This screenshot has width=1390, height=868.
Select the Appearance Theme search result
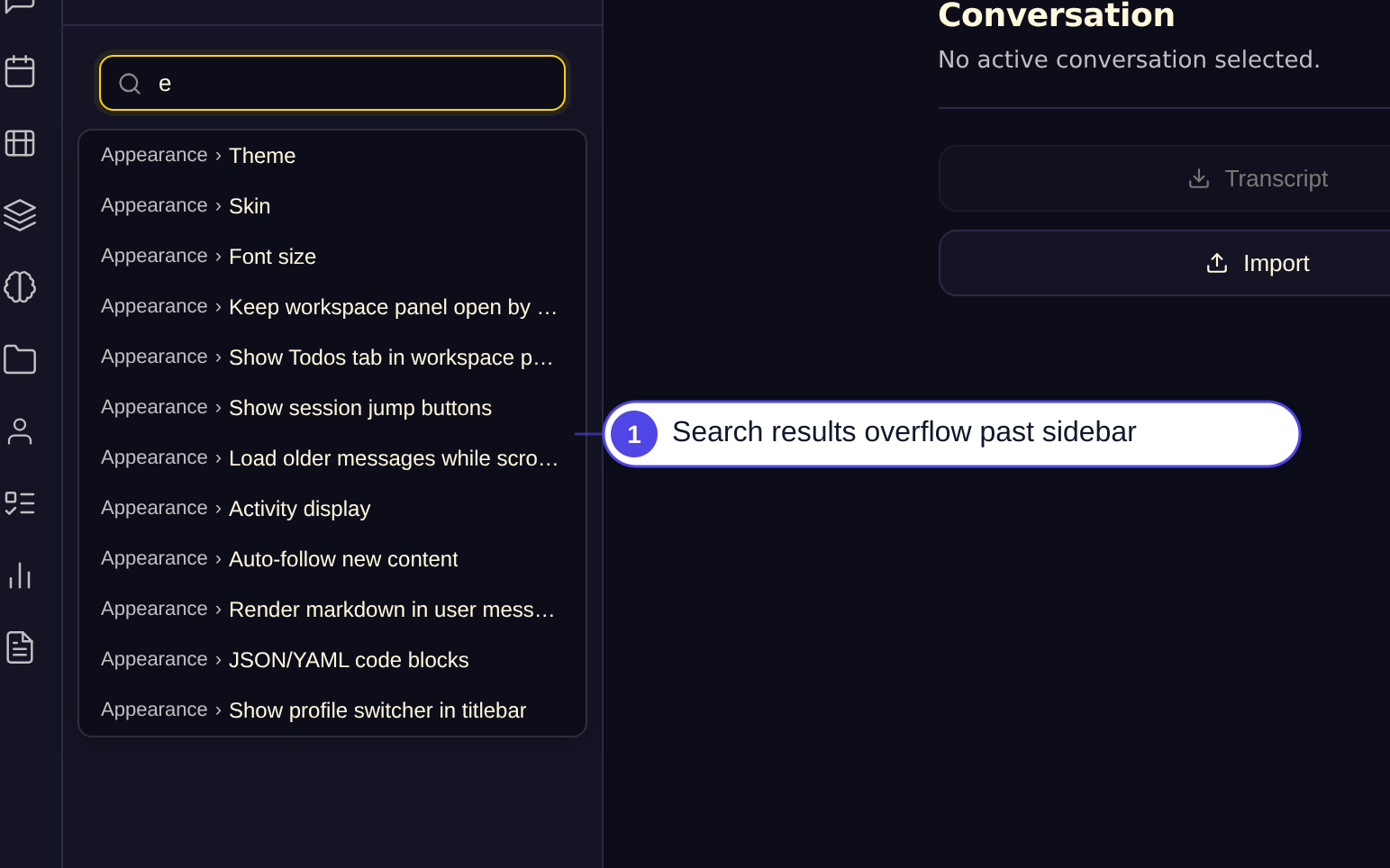coord(332,156)
